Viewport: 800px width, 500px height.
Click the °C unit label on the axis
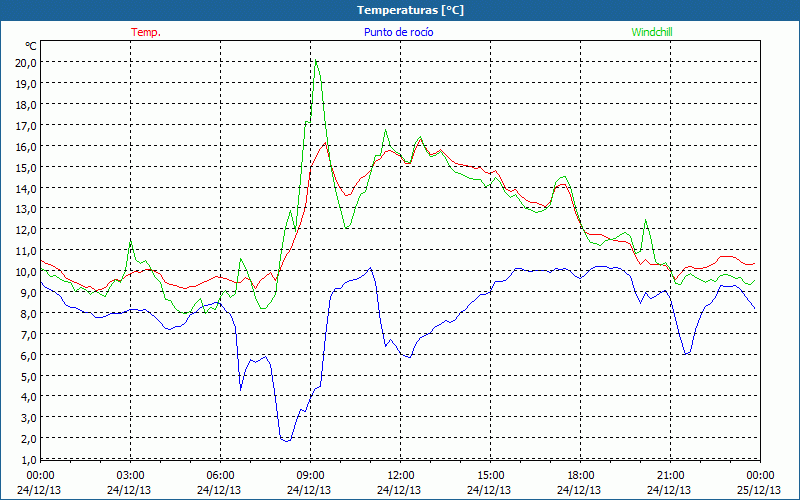31,46
